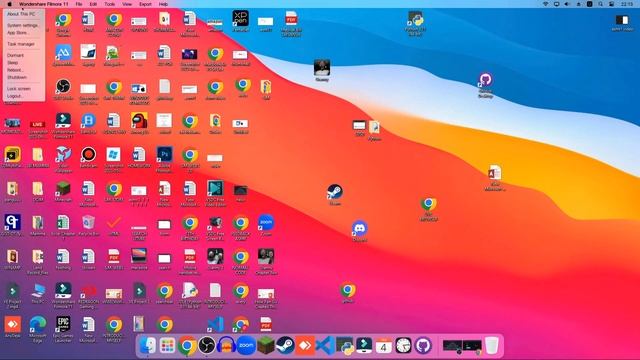The image size is (640, 360).
Task: Open the Calendar icon in Dock
Action: 384,346
